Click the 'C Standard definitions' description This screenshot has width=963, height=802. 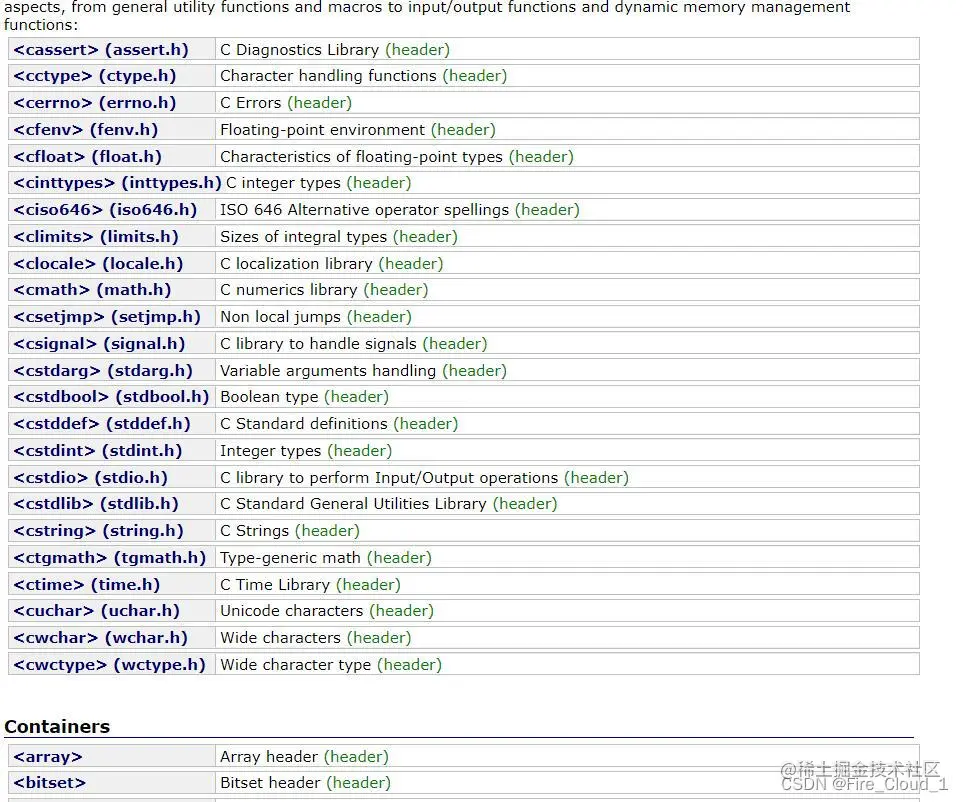pyautogui.click(x=304, y=423)
